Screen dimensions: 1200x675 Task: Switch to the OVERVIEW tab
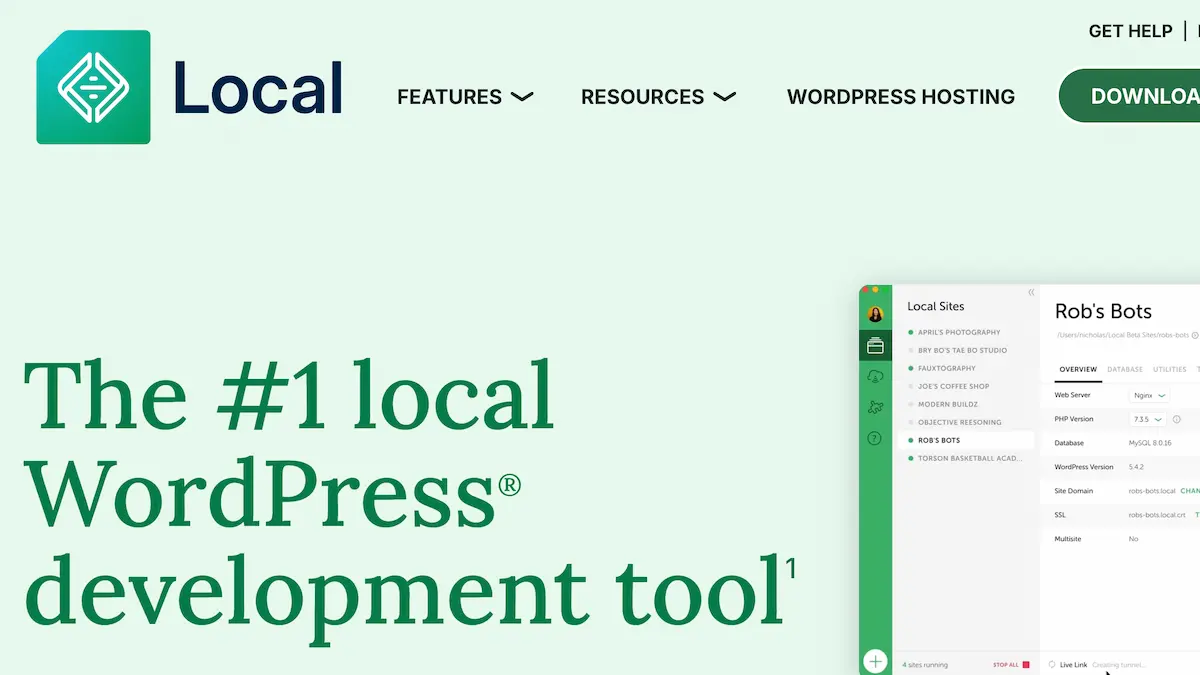pos(1078,369)
